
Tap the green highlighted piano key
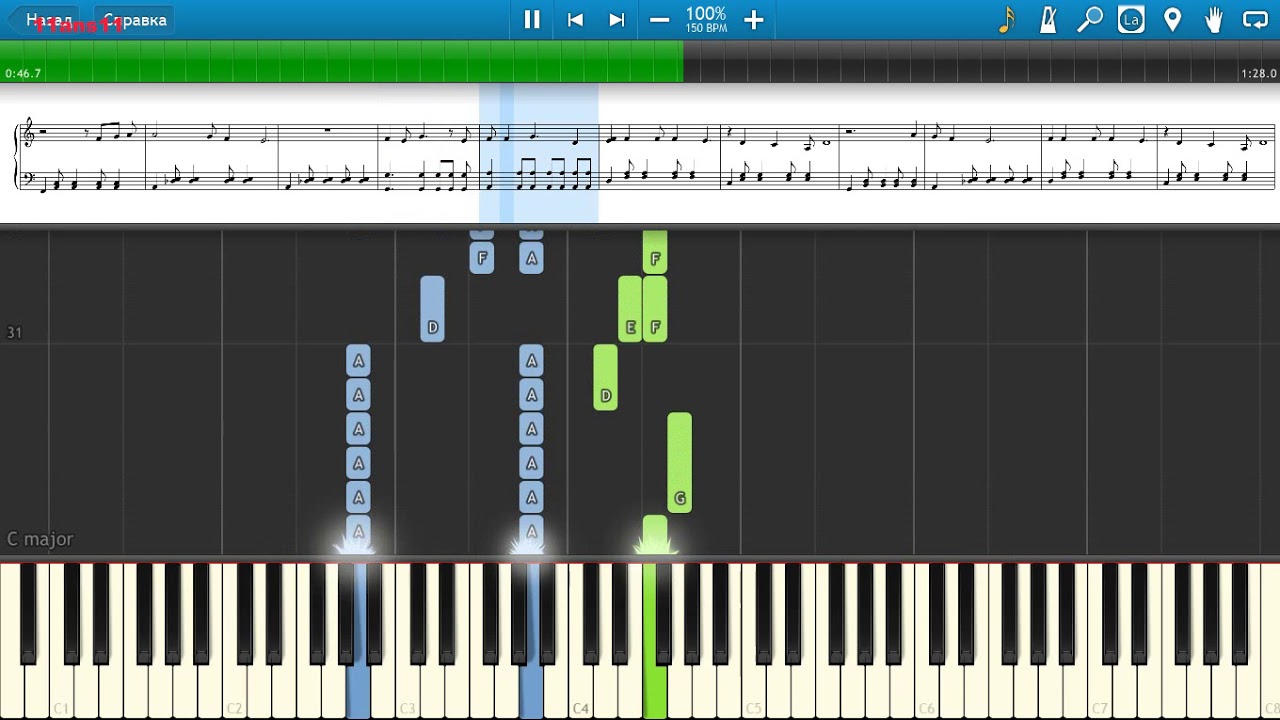(655, 690)
